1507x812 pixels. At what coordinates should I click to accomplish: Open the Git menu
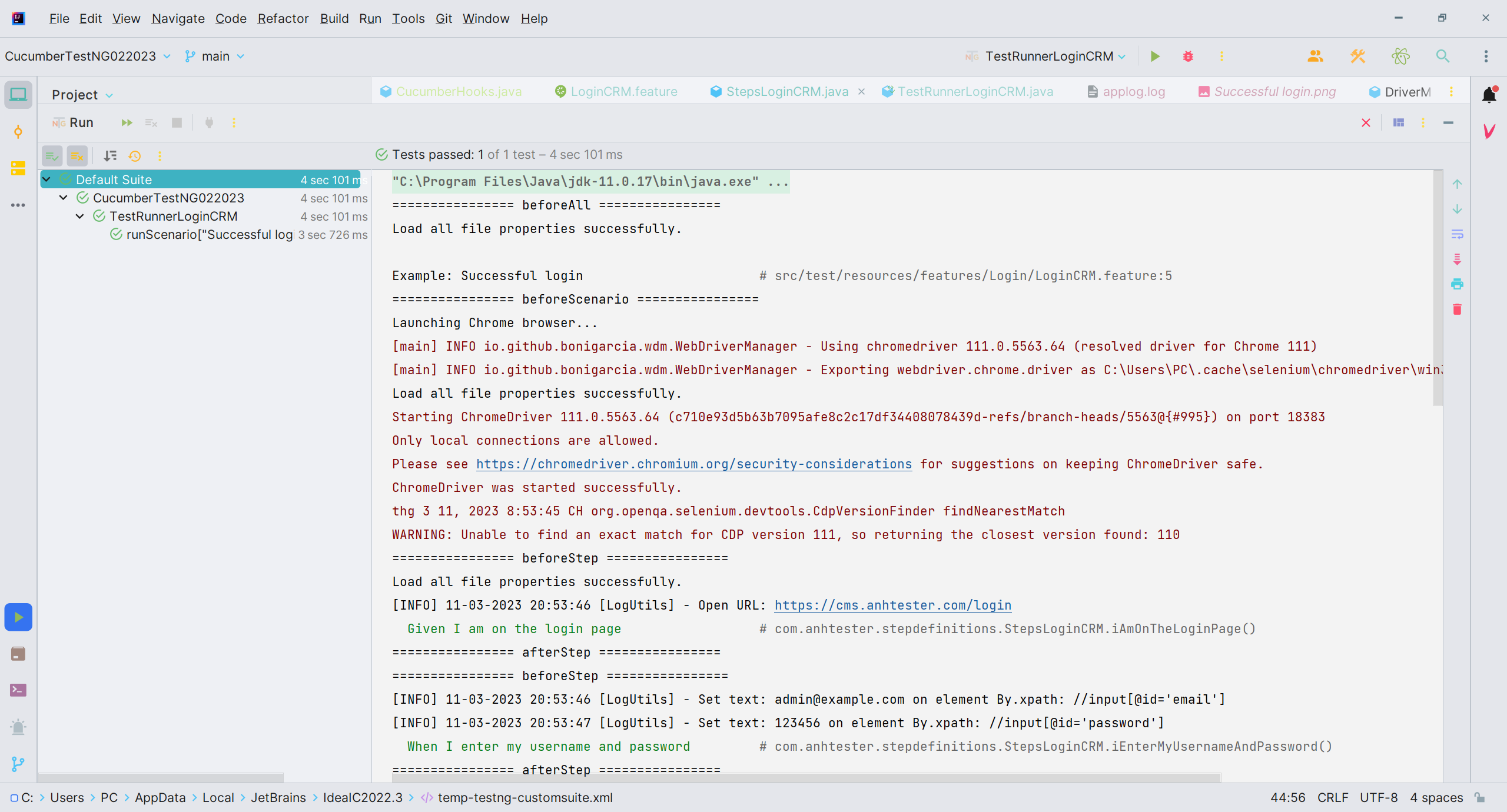(x=443, y=19)
